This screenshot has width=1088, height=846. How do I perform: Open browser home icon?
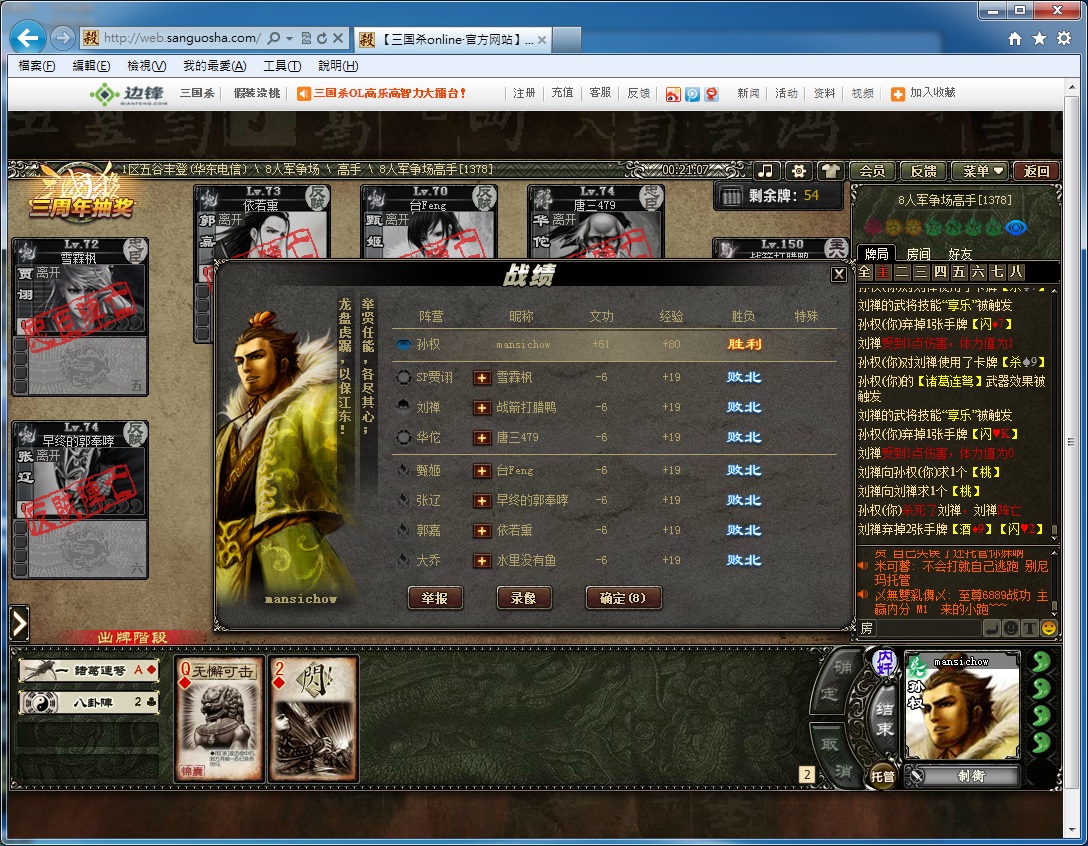(x=1014, y=39)
